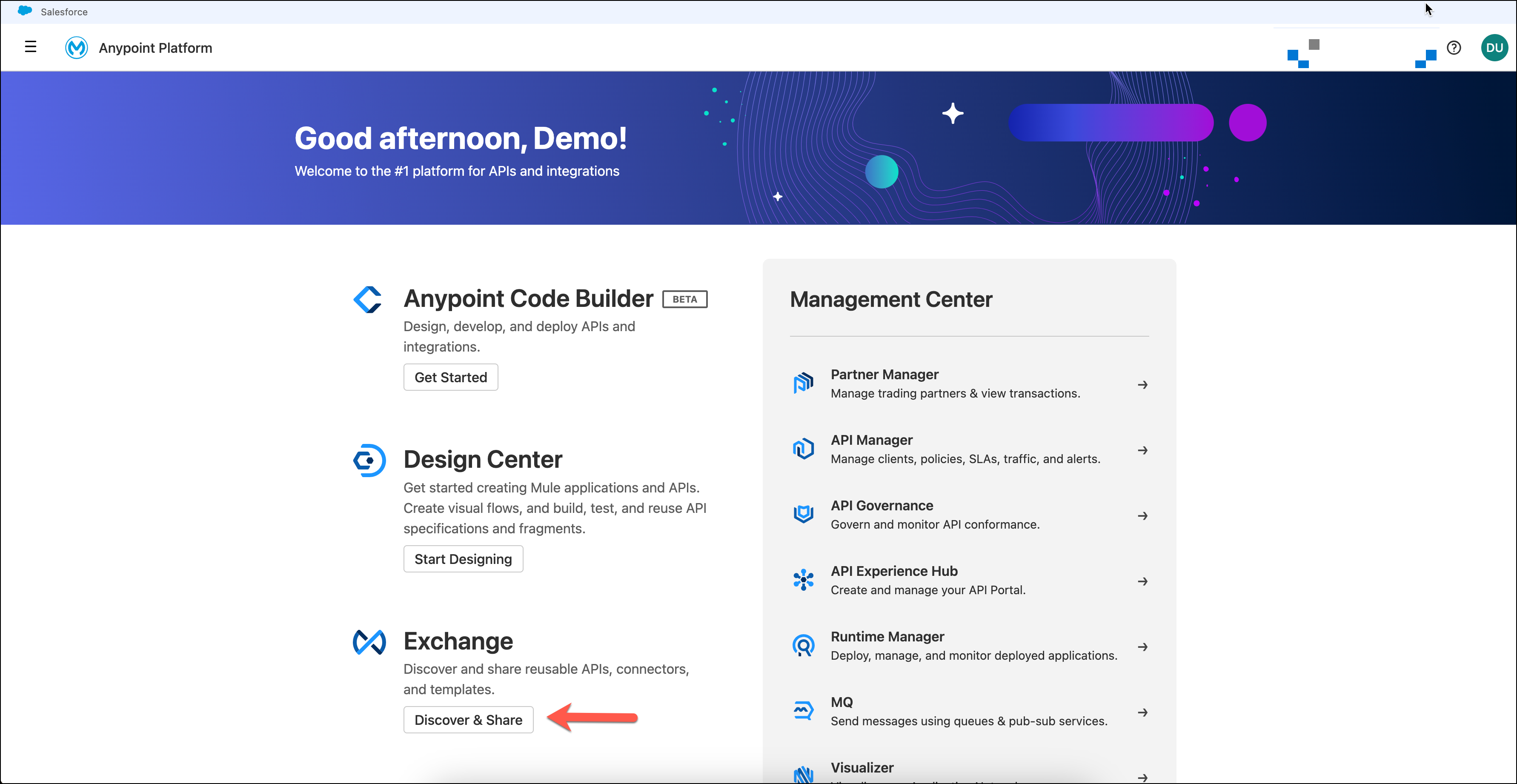Click the Exchange icon

click(x=369, y=642)
